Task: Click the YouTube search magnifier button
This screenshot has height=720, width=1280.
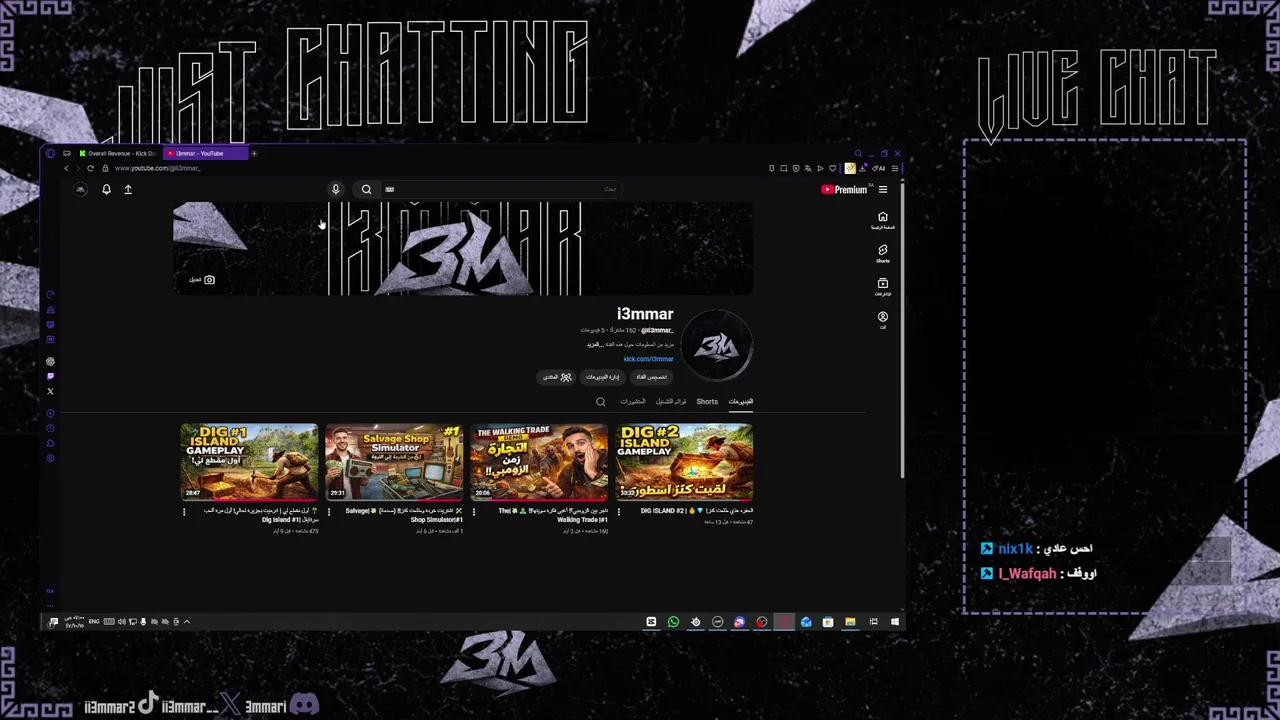Action: click(366, 189)
